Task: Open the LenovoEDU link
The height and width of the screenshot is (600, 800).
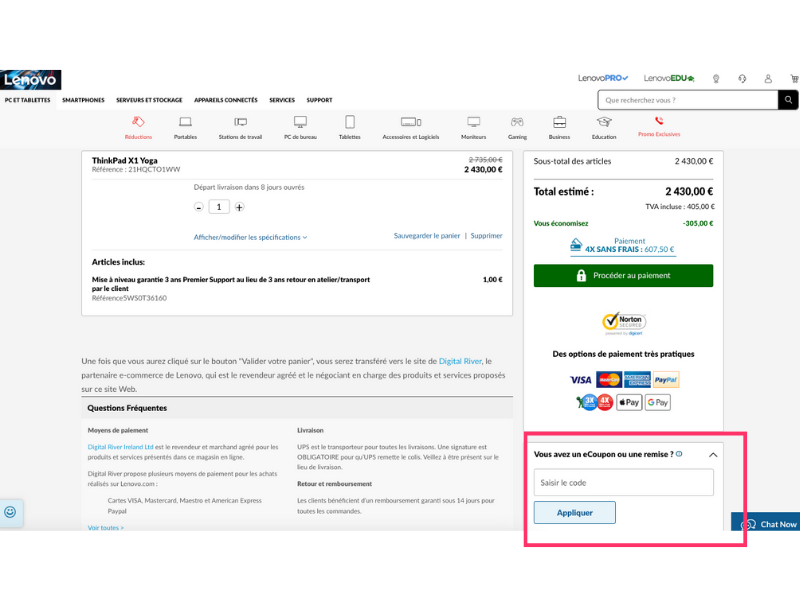Action: pyautogui.click(x=669, y=78)
